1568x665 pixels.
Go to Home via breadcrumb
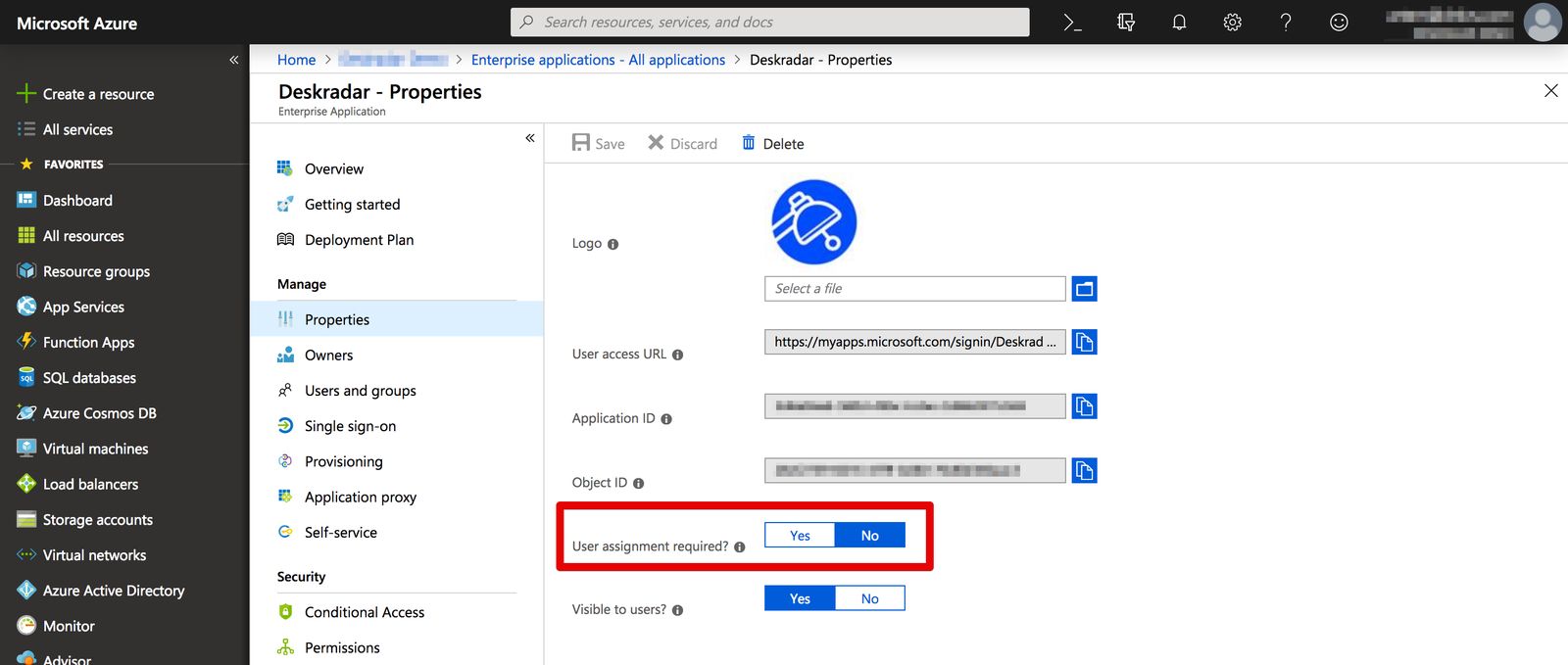pyautogui.click(x=296, y=60)
